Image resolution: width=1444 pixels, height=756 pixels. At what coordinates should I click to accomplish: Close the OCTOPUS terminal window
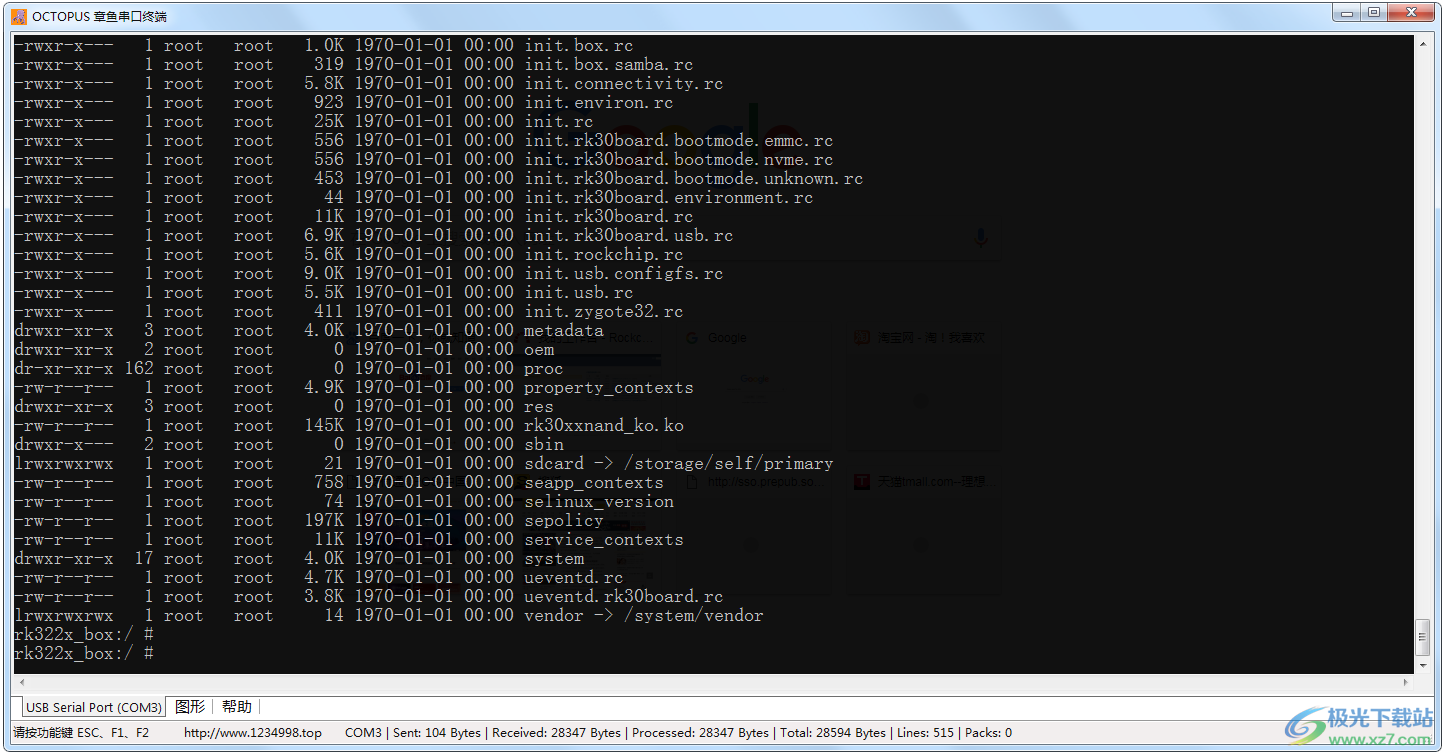tap(1412, 13)
